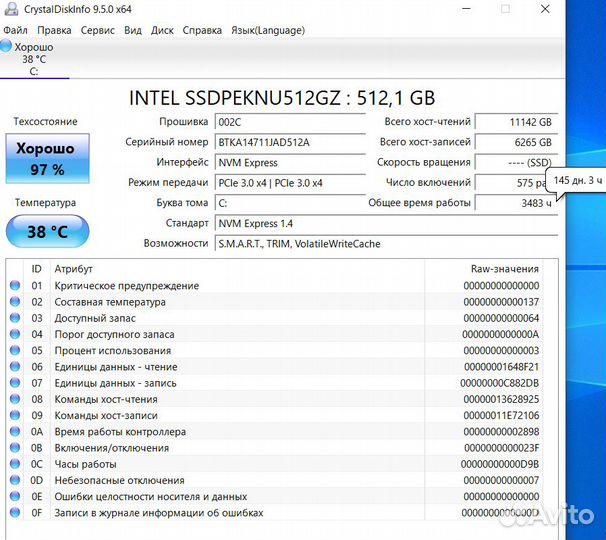Select the Критическое предупреждение row text
Viewport: 606px width, 540px height.
[x=127, y=286]
